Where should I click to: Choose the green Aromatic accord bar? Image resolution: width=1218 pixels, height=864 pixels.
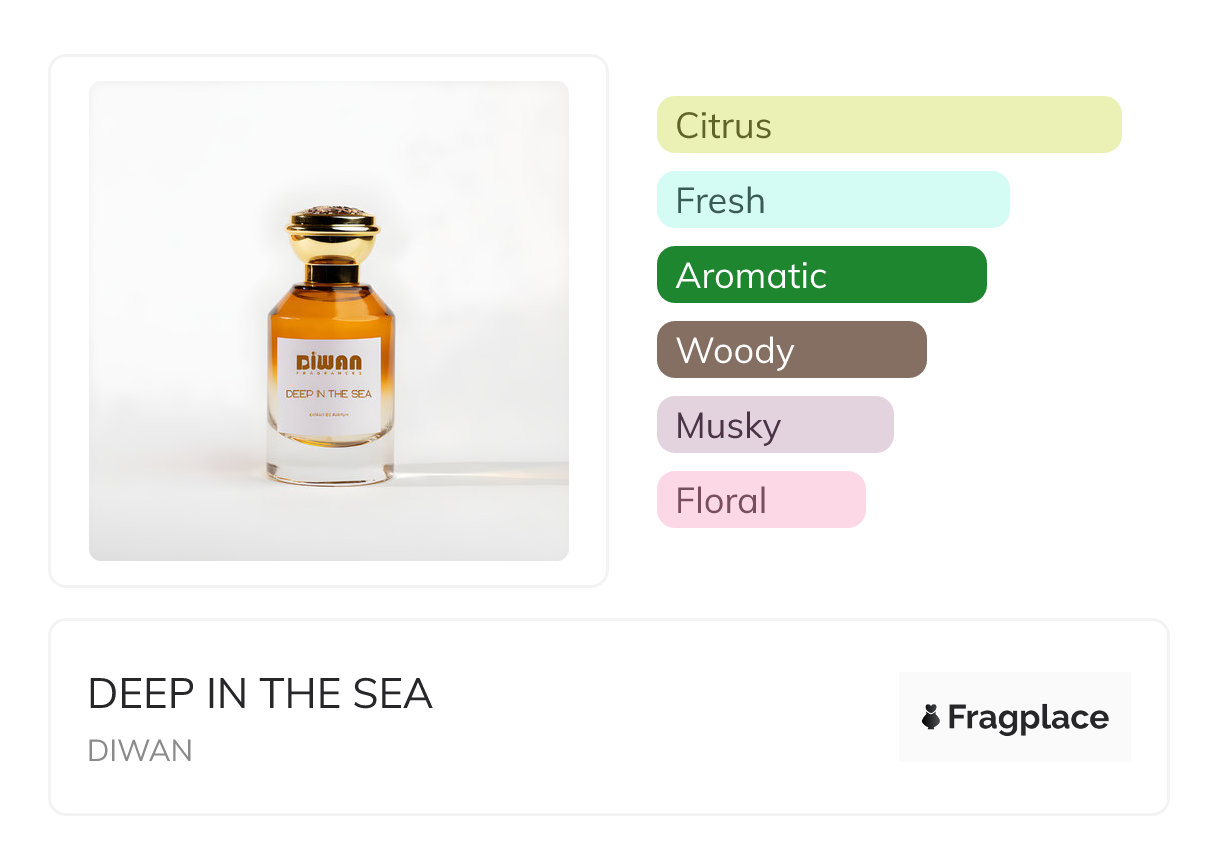pos(821,275)
